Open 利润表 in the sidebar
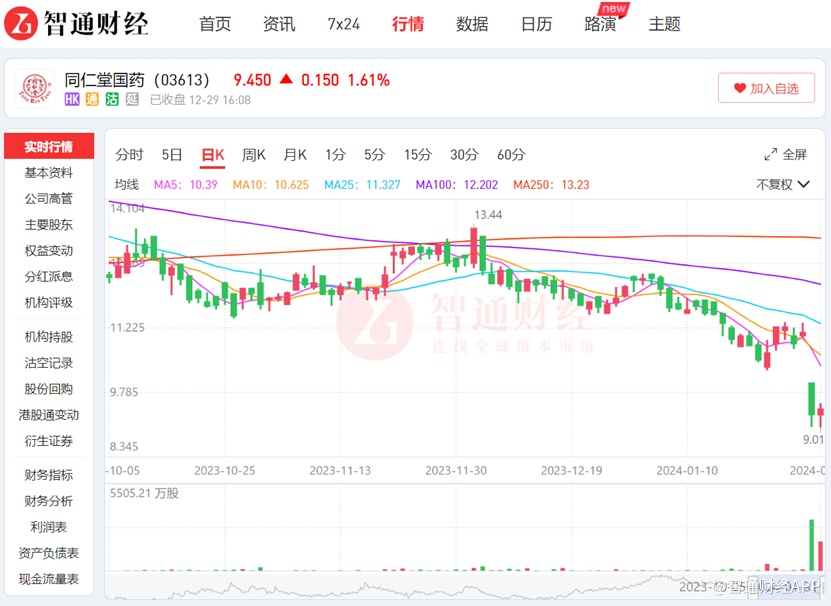Image resolution: width=831 pixels, height=606 pixels. [49, 527]
